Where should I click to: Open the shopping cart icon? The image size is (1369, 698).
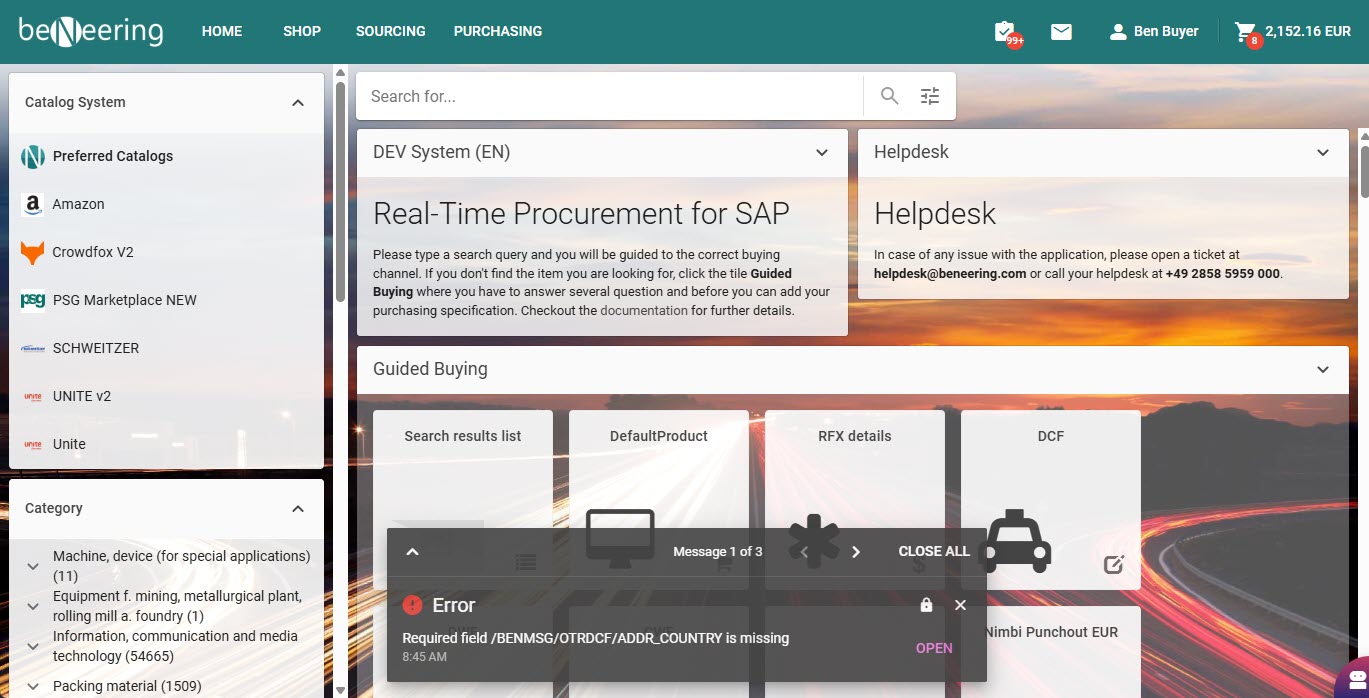tap(1245, 32)
